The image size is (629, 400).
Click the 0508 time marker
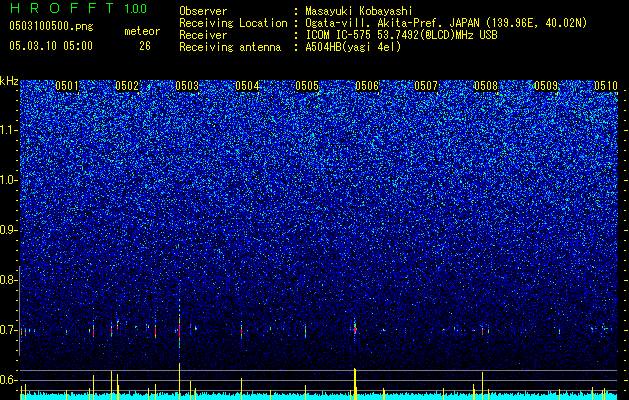click(x=486, y=86)
